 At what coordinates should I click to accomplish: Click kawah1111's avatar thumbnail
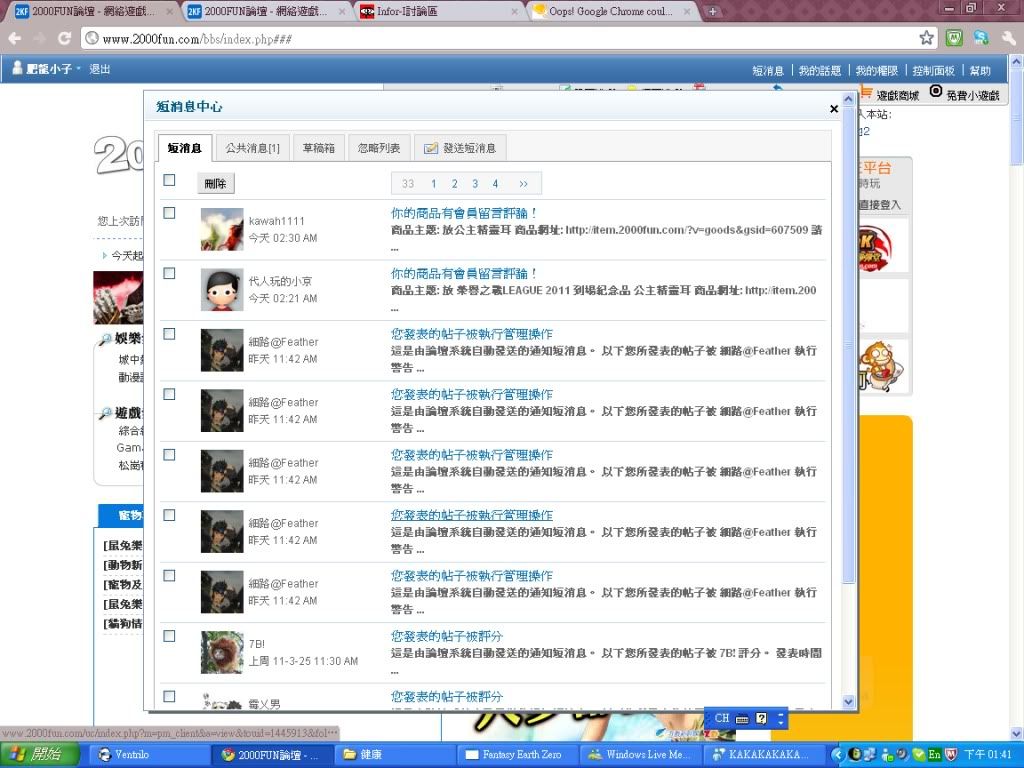(x=221, y=229)
